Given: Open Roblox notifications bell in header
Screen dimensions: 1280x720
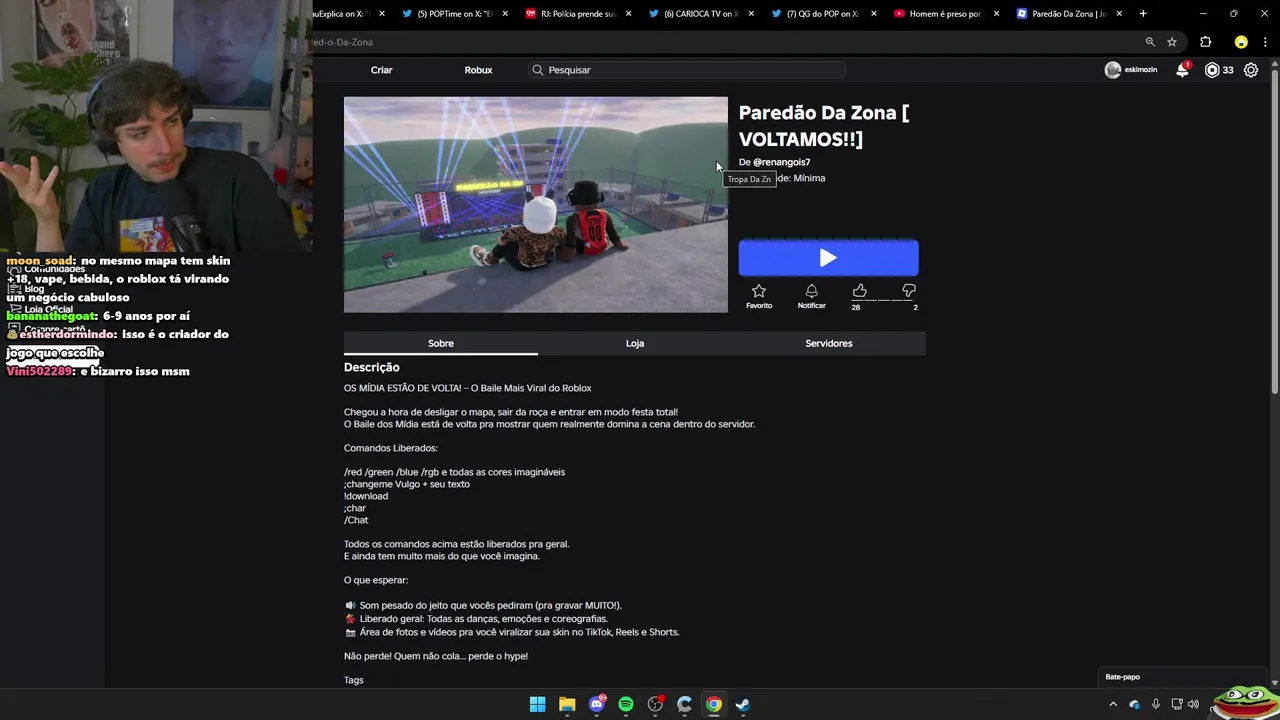Looking at the screenshot, I should pos(1182,70).
